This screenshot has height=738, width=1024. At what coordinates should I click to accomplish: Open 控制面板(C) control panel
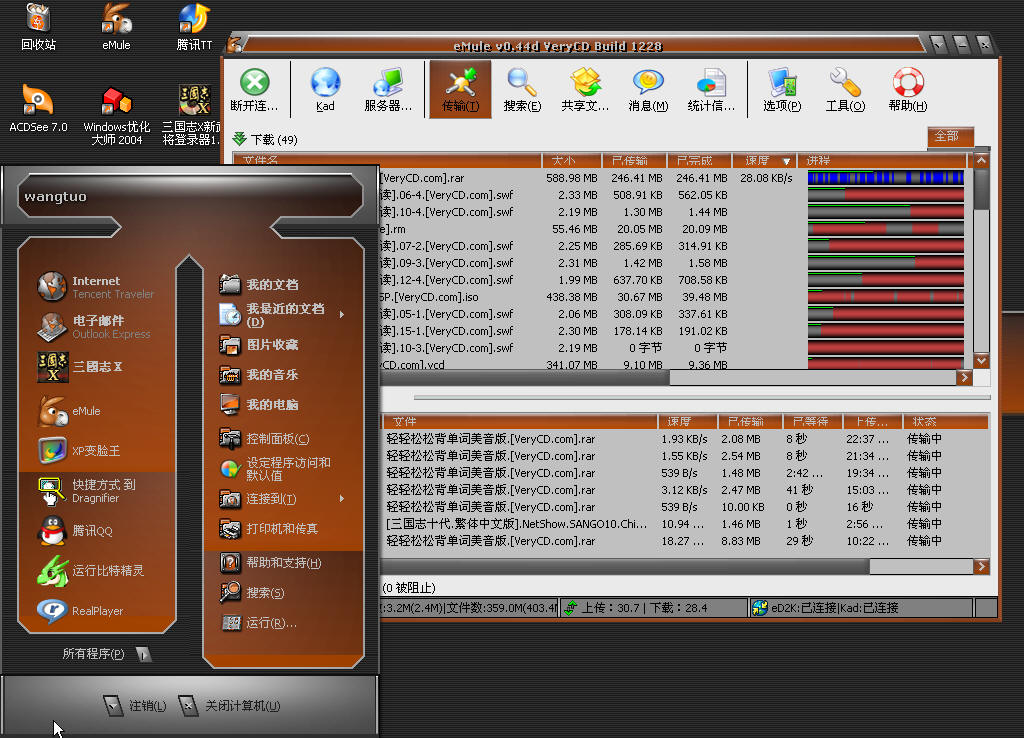click(264, 438)
